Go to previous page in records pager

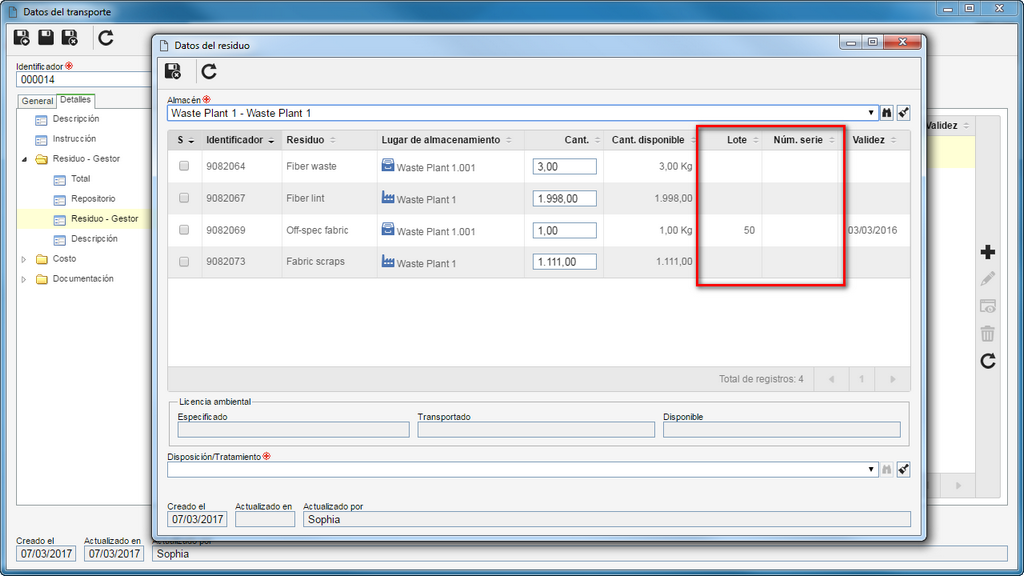(831, 379)
